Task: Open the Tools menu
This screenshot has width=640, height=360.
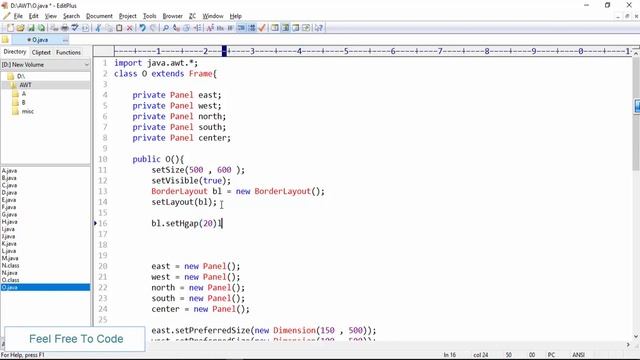Action: 149,16
